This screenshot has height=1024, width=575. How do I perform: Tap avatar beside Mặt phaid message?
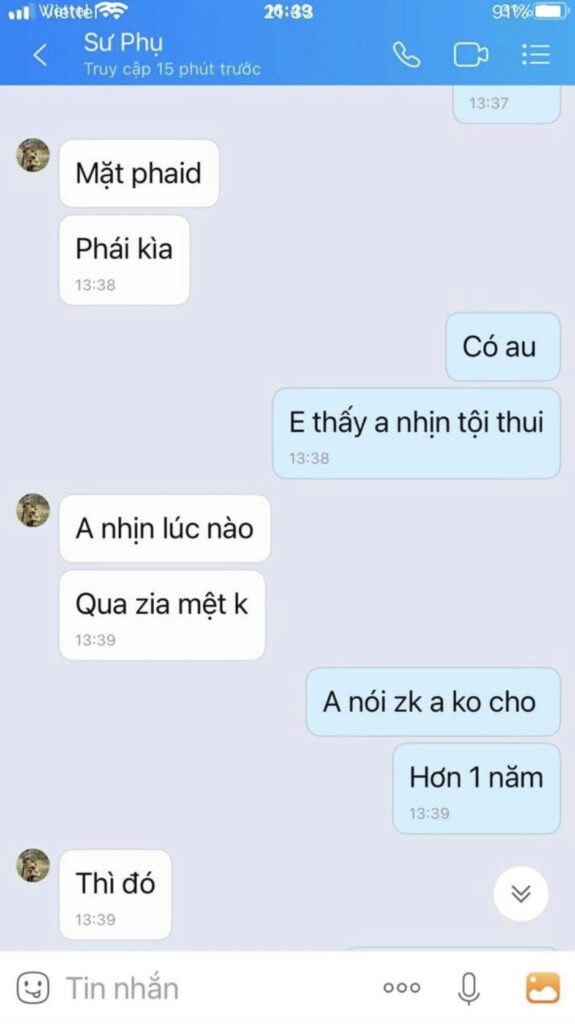[x=33, y=155]
